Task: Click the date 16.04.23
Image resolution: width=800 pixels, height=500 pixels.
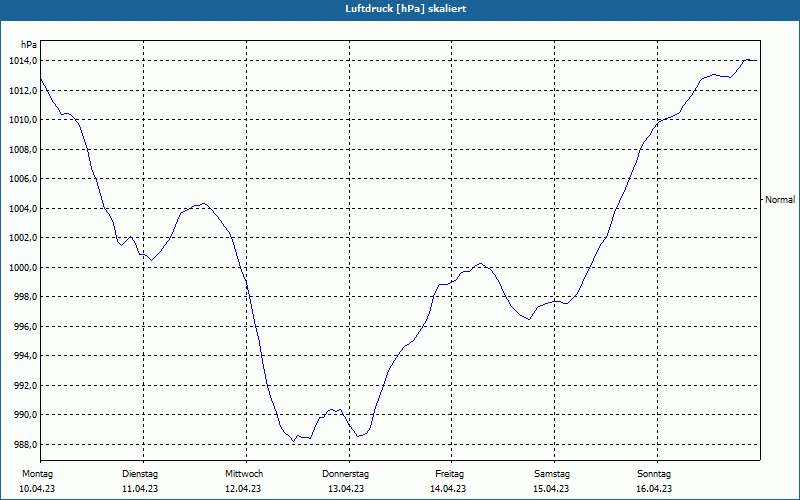Action: pyautogui.click(x=654, y=489)
